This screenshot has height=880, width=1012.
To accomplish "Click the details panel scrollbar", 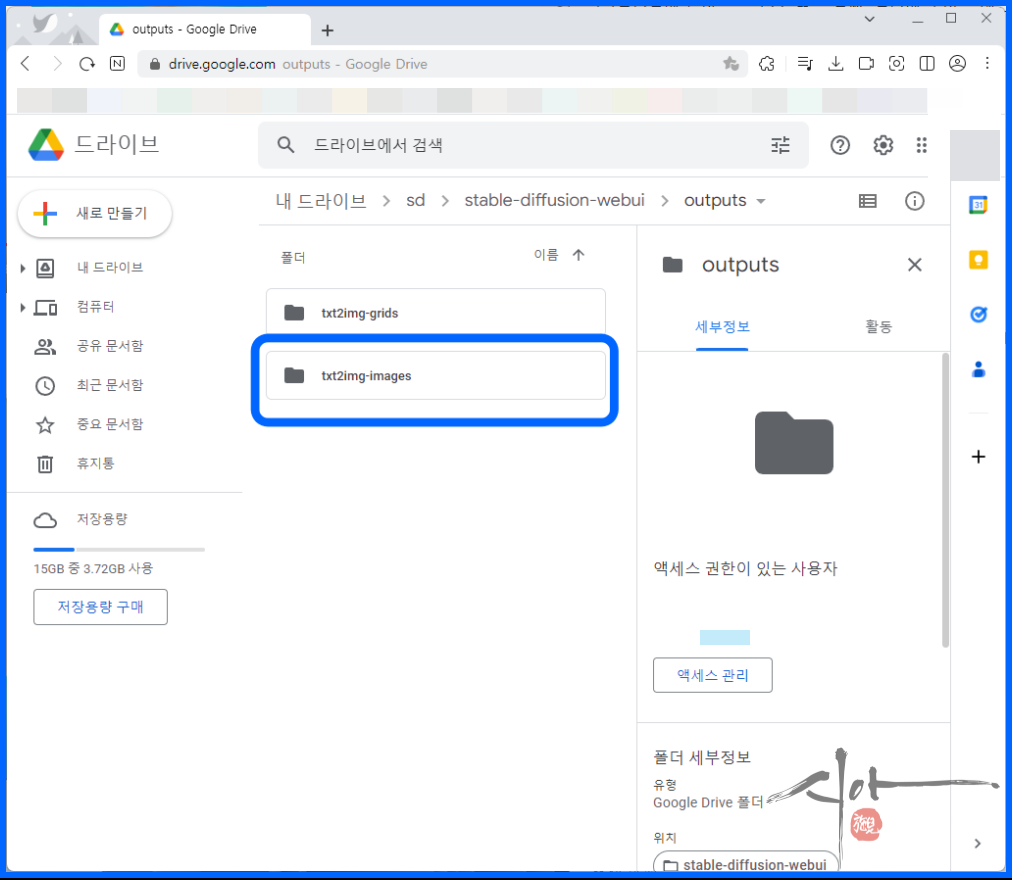I will coord(946,500).
